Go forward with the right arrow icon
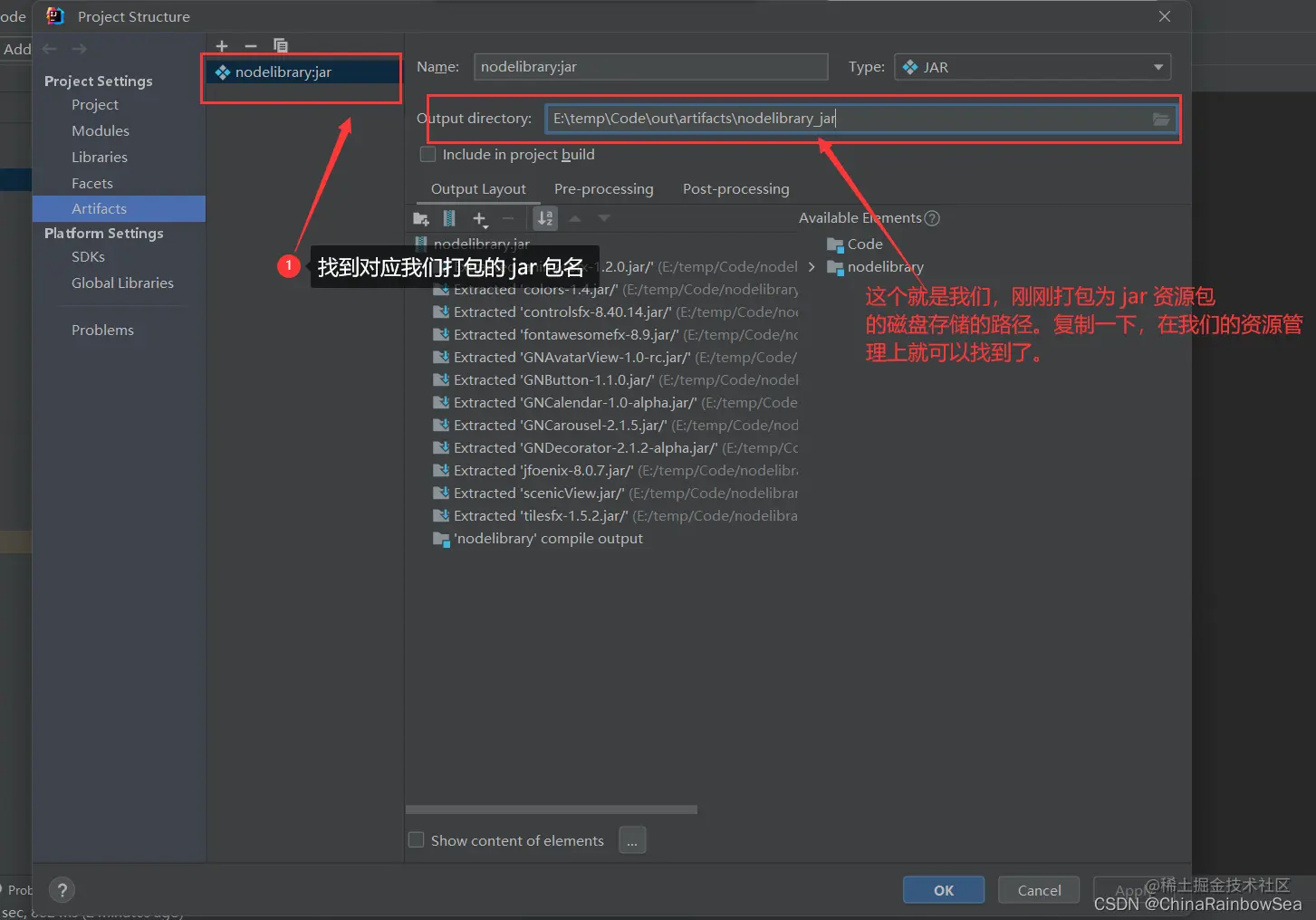 (80, 49)
